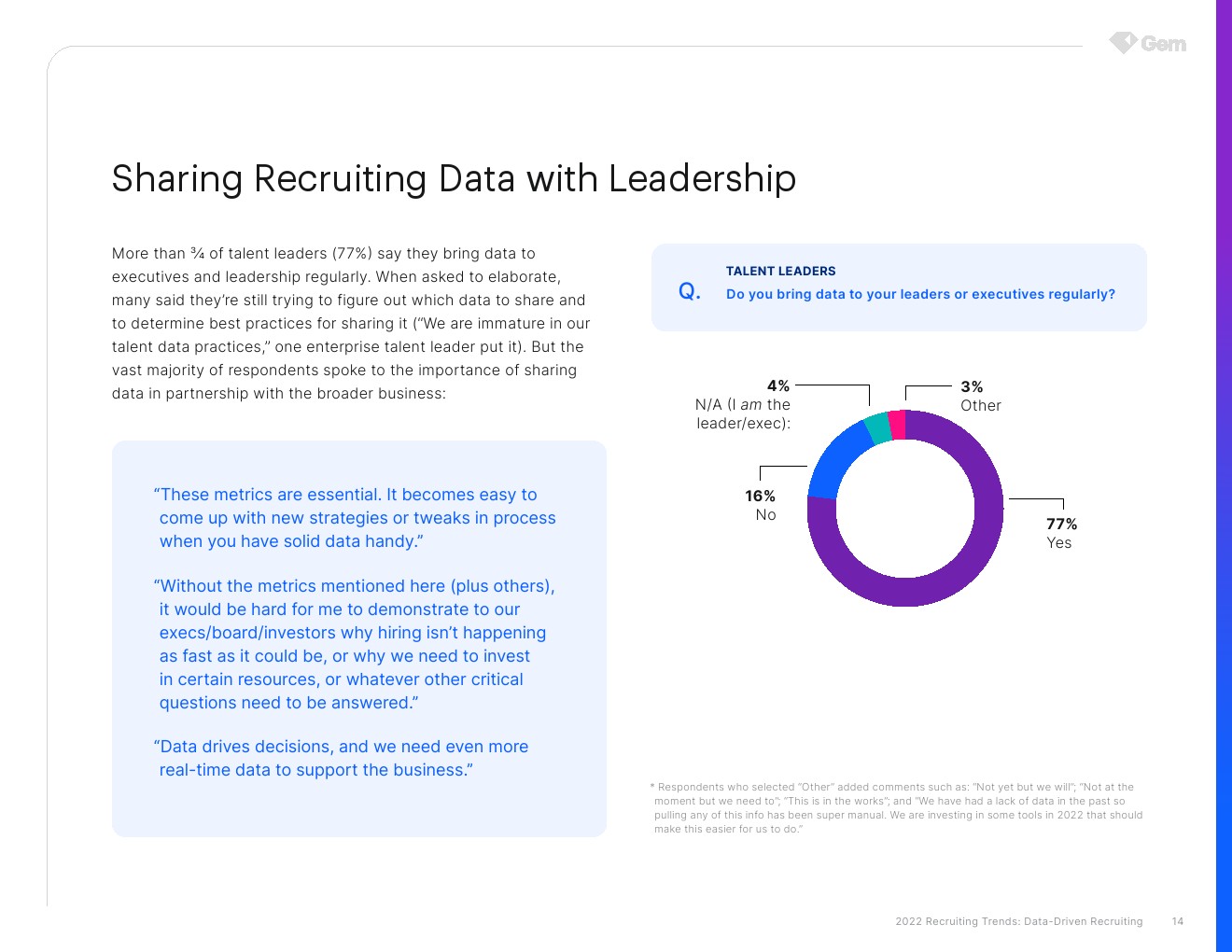1232x952 pixels.
Task: Click the "TALENT LEADERS" label
Action: click(x=780, y=272)
